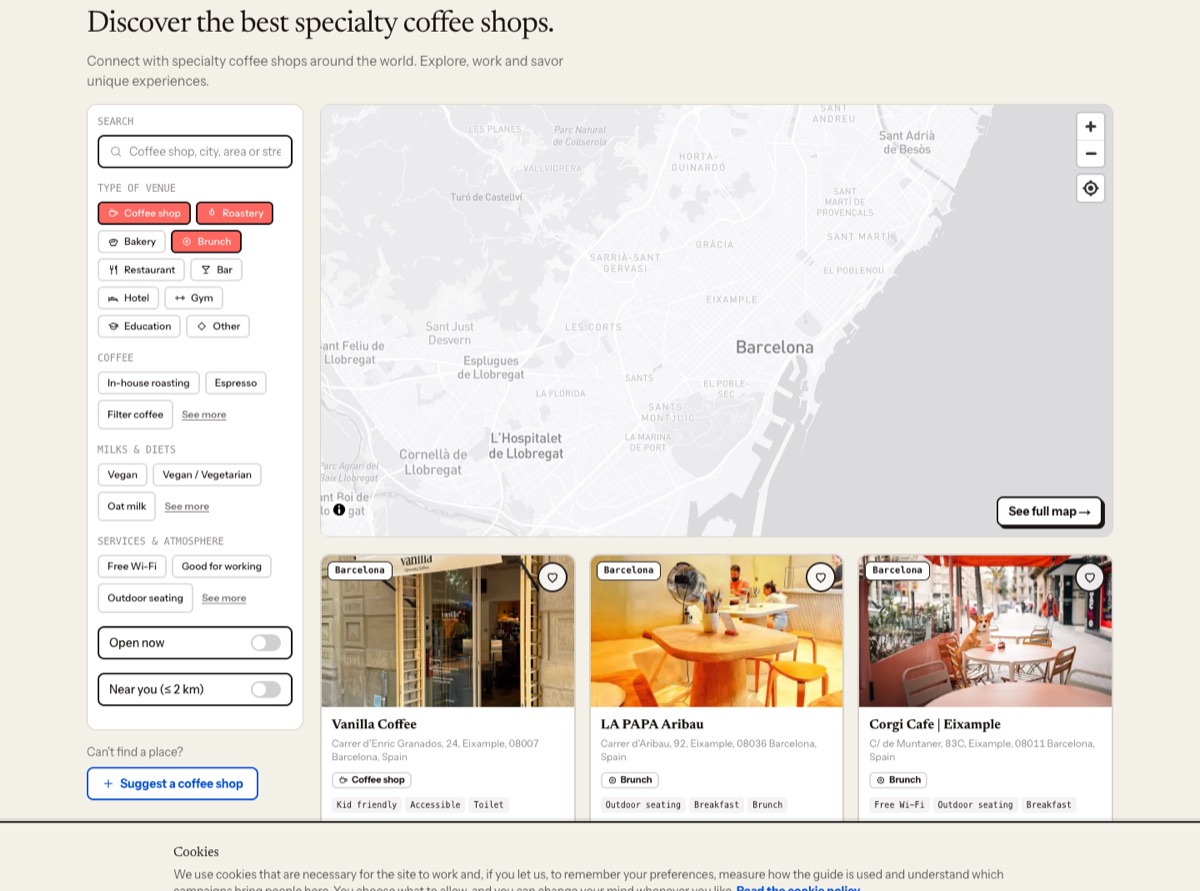
Task: Zoom in on the map
Action: [x=1090, y=127]
